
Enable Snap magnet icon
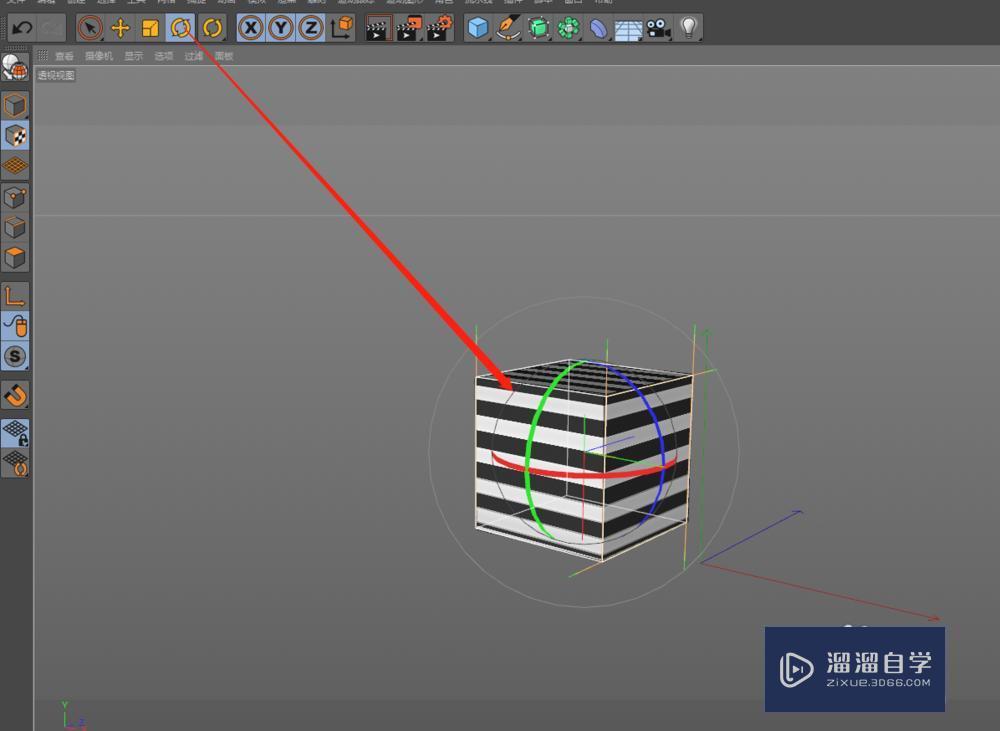pyautogui.click(x=15, y=395)
